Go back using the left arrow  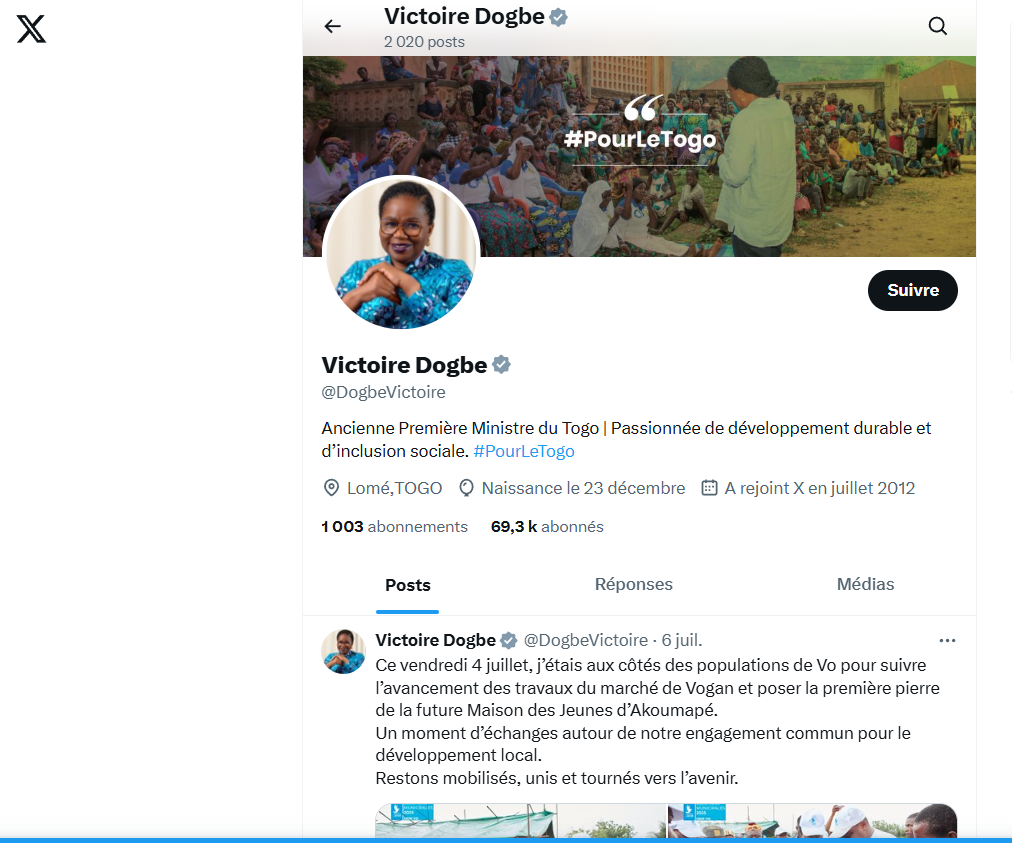coord(332,26)
